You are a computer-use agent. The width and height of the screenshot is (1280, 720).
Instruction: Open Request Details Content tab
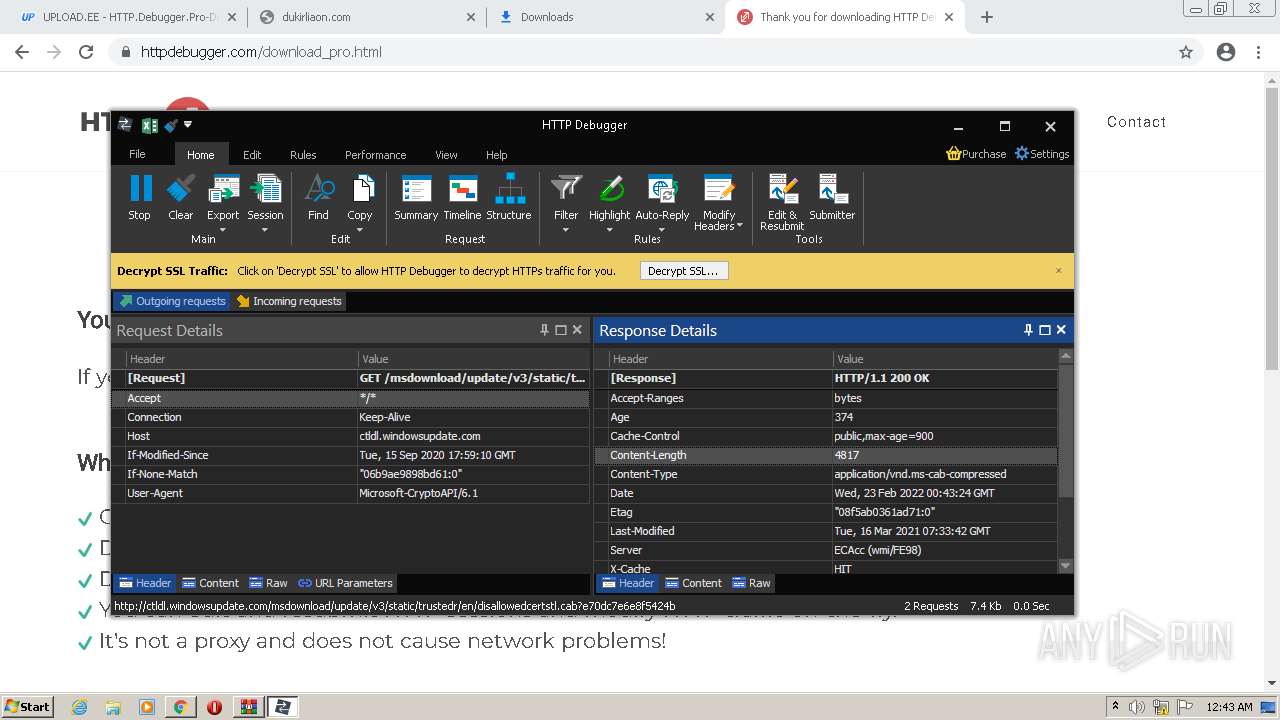[x=209, y=583]
